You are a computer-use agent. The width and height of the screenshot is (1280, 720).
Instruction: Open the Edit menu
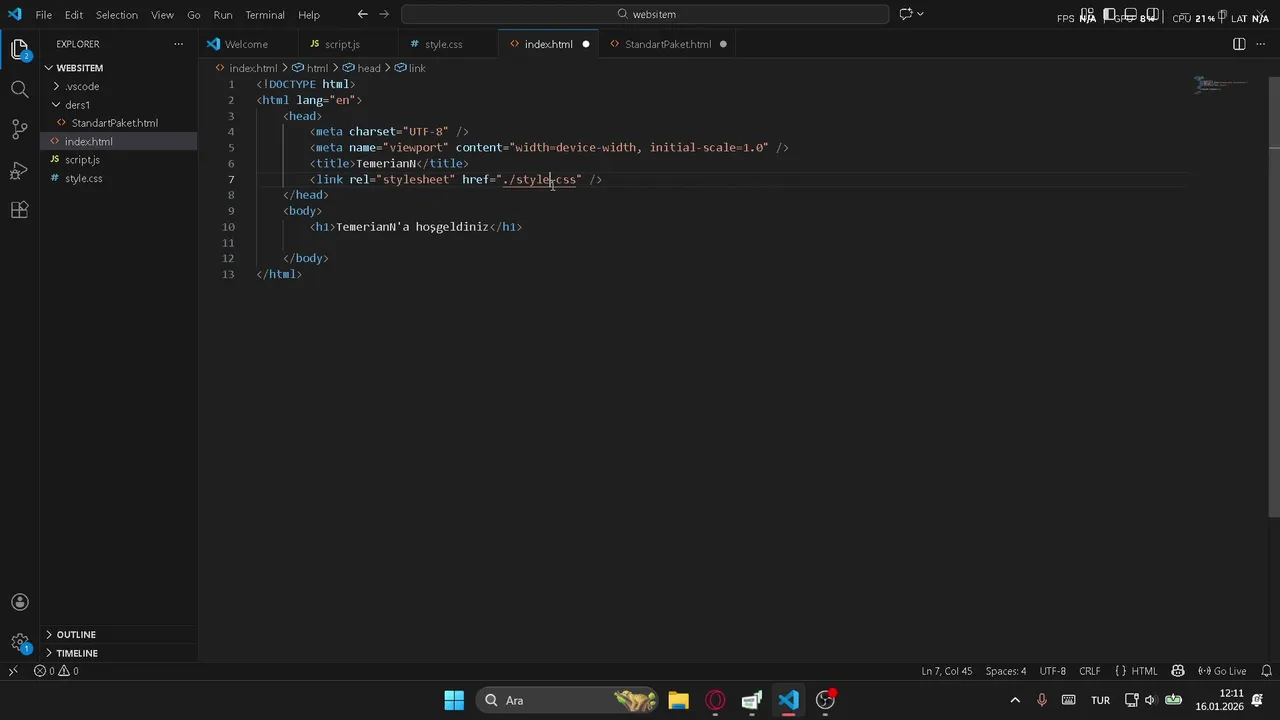click(74, 15)
